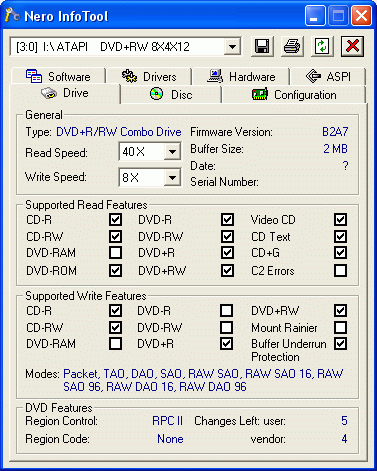Image resolution: width=377 pixels, height=471 pixels.
Task: Toggle the Mount Rainier checkbox
Action: (x=340, y=327)
